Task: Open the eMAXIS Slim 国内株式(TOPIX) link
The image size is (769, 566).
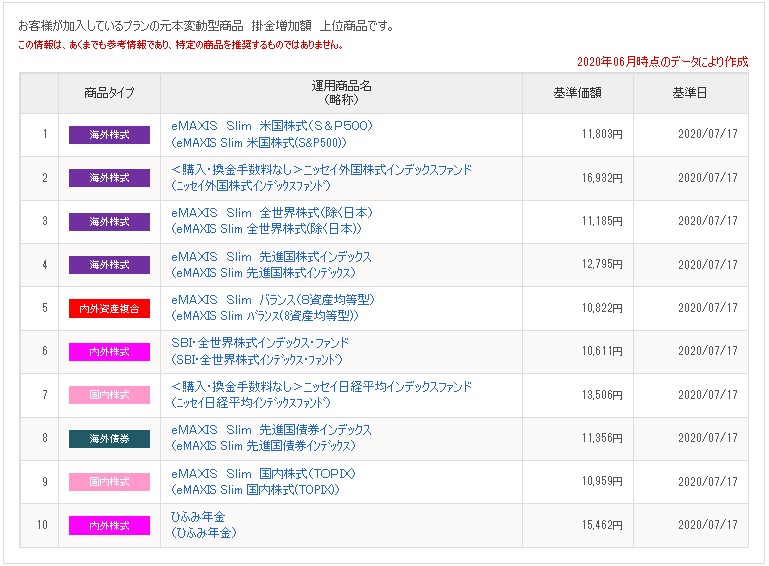Action: (x=263, y=481)
